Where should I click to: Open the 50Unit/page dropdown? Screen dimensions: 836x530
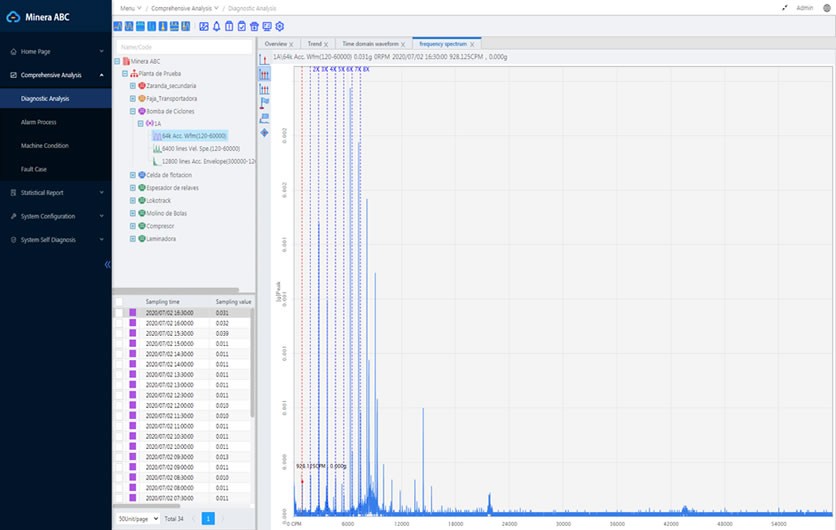click(x=138, y=518)
